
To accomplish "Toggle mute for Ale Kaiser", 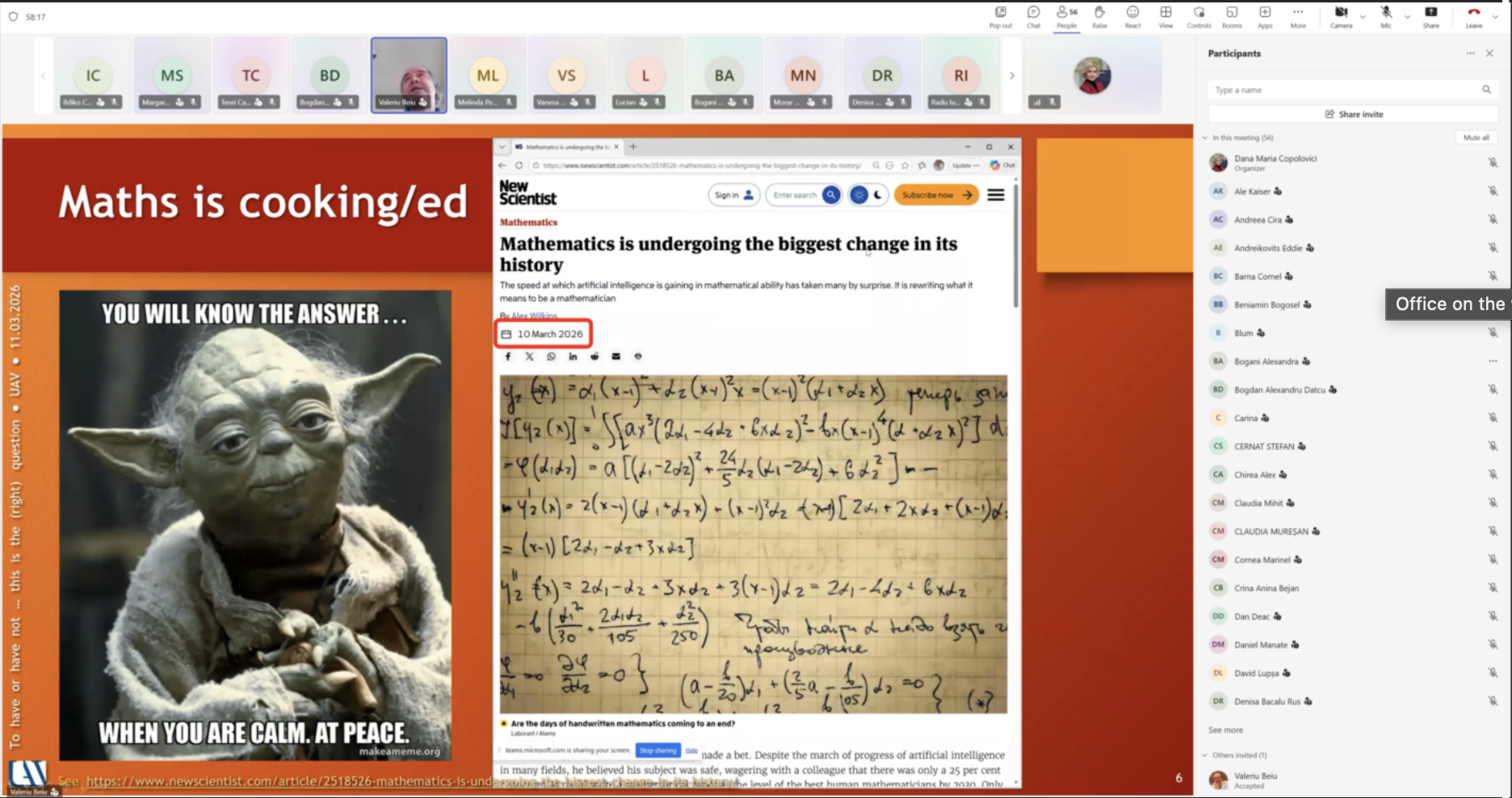I will point(1493,191).
